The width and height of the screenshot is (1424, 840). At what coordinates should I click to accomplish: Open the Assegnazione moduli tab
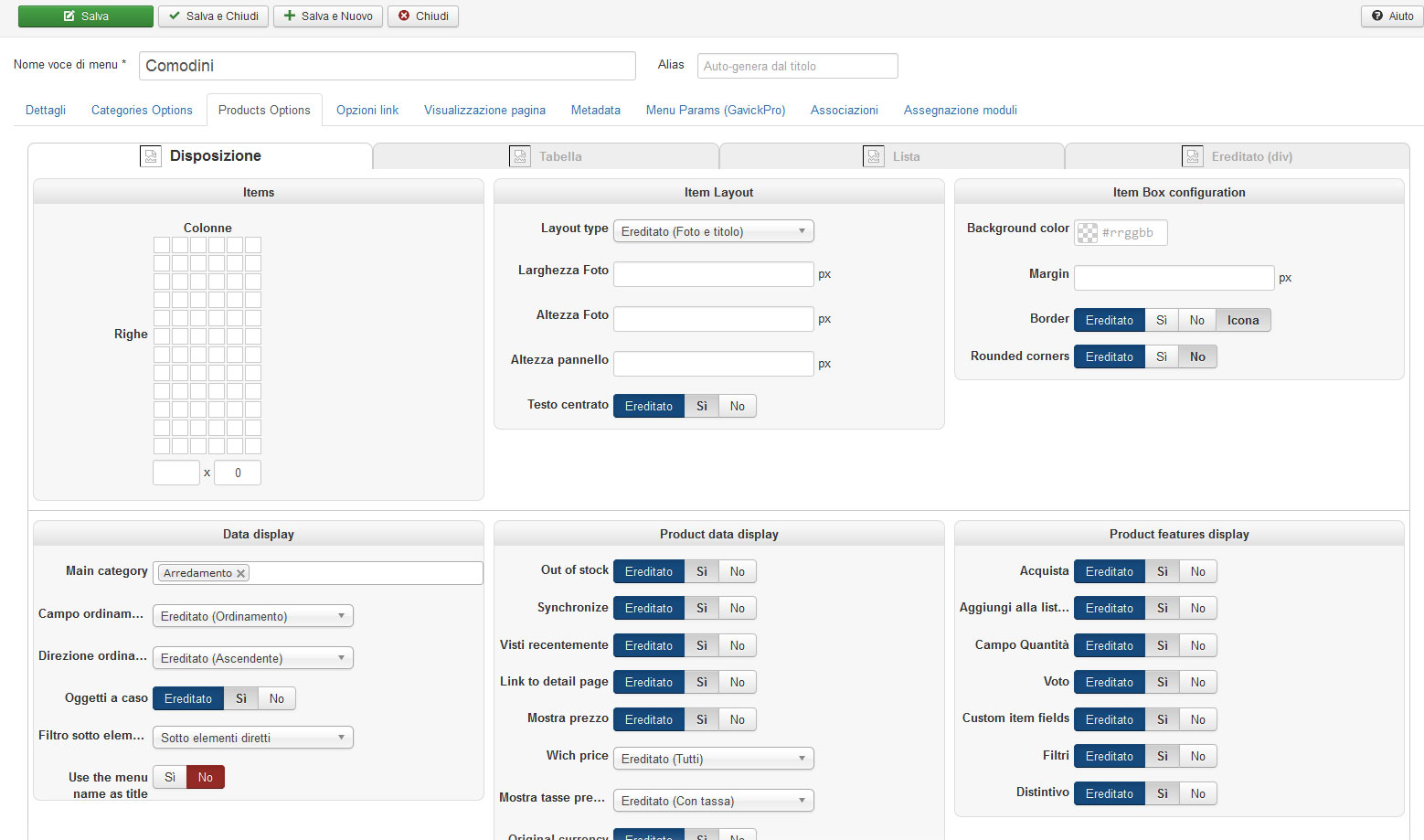click(961, 110)
